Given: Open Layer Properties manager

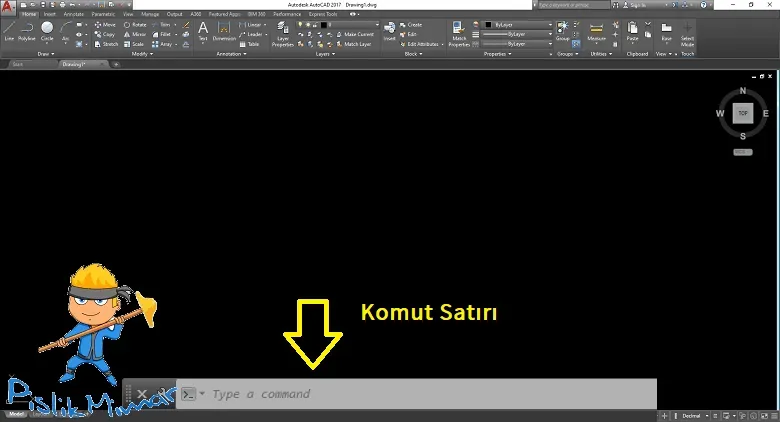Looking at the screenshot, I should (x=283, y=34).
